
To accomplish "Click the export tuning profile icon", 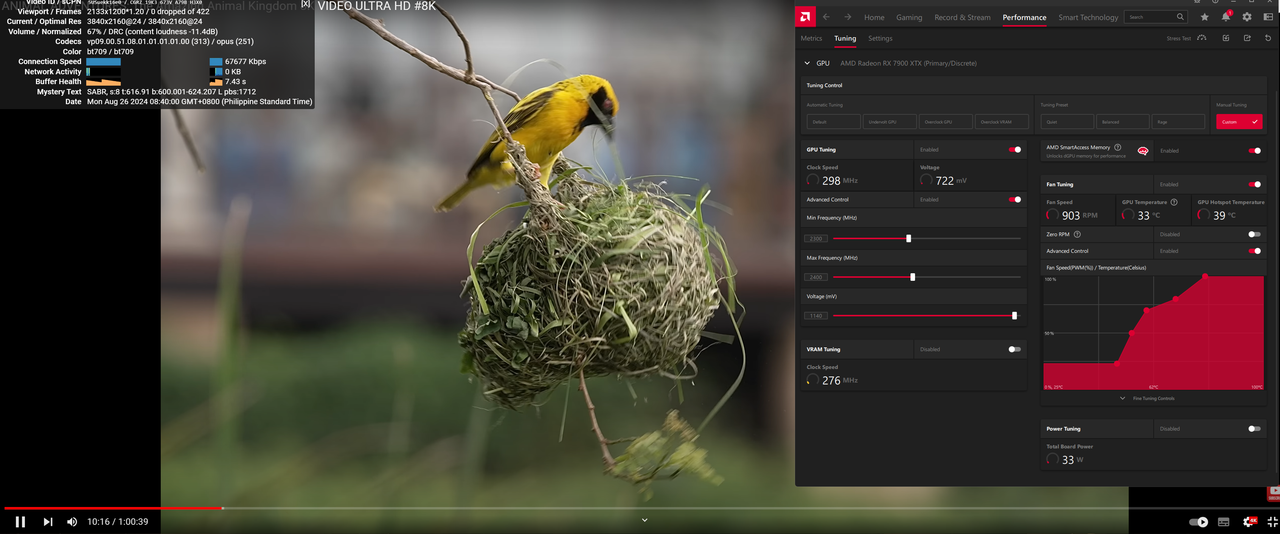I will coord(1247,38).
